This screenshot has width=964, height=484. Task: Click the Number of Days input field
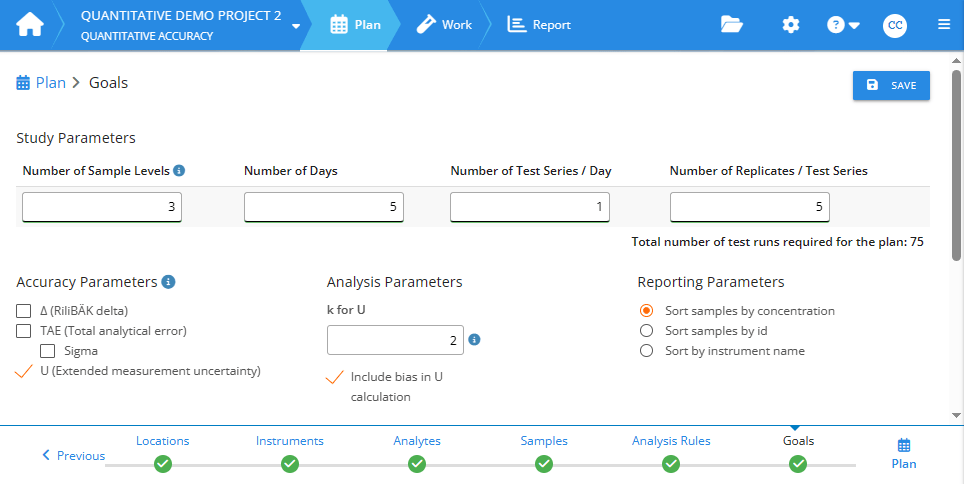[323, 207]
